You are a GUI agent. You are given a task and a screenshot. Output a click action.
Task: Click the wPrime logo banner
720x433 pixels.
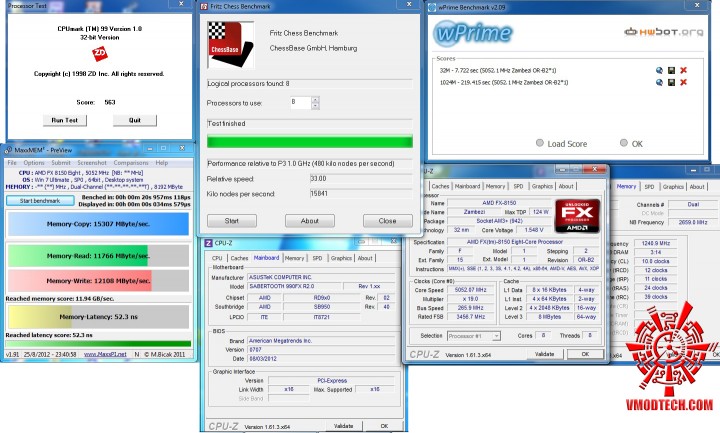(x=472, y=33)
